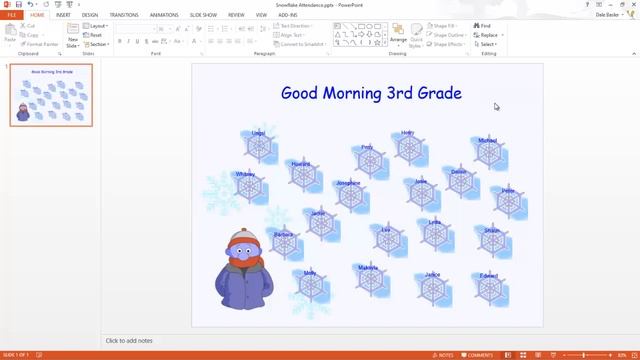
Task: Clear all formatting
Action: pyautogui.click(x=199, y=29)
